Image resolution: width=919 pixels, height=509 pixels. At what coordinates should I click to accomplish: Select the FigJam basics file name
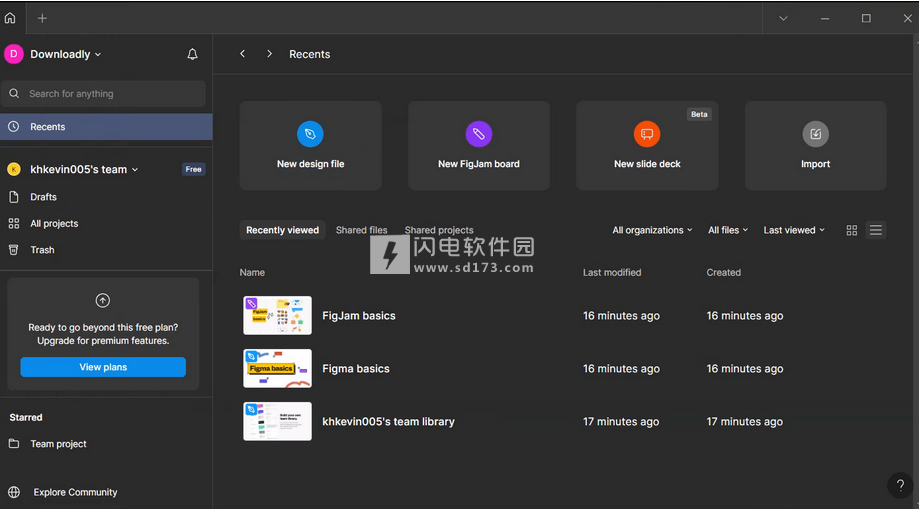click(x=359, y=315)
